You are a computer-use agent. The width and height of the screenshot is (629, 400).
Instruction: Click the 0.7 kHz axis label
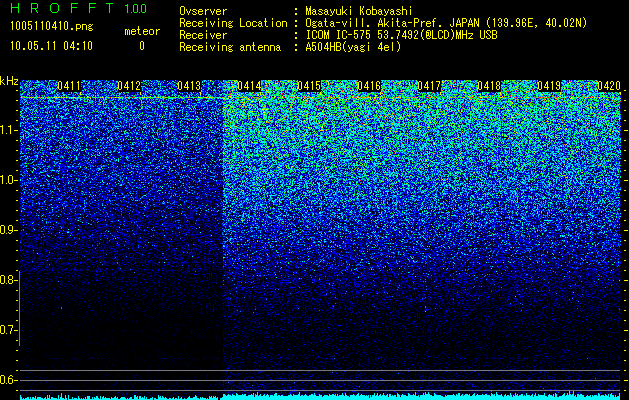coord(8,330)
